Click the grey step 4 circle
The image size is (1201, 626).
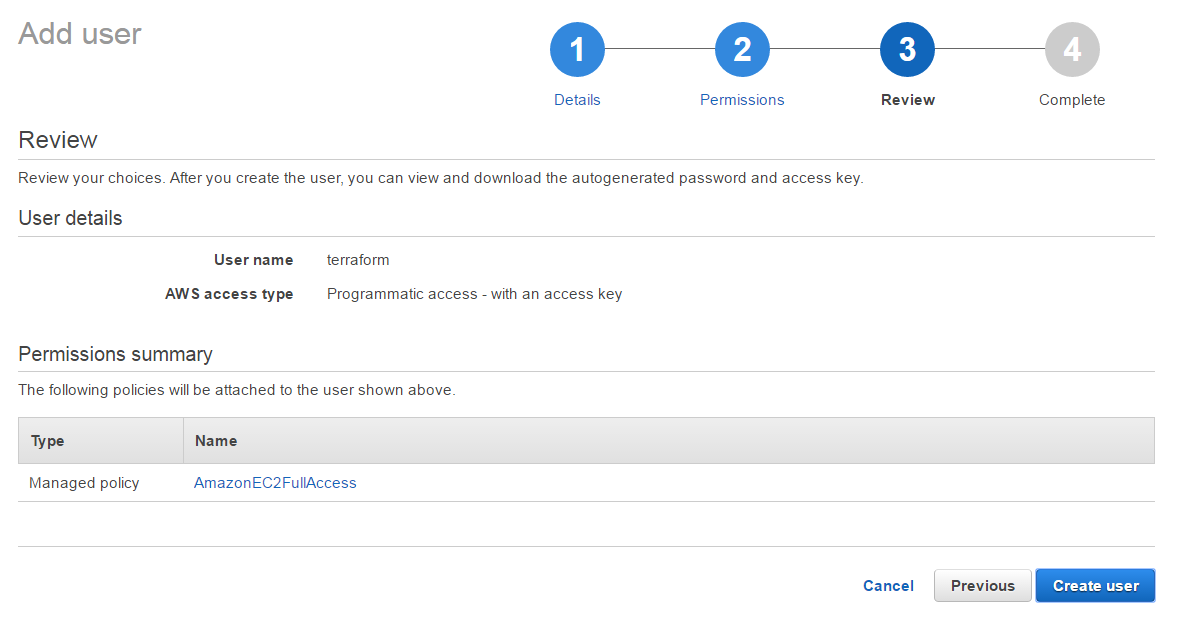coord(1072,49)
